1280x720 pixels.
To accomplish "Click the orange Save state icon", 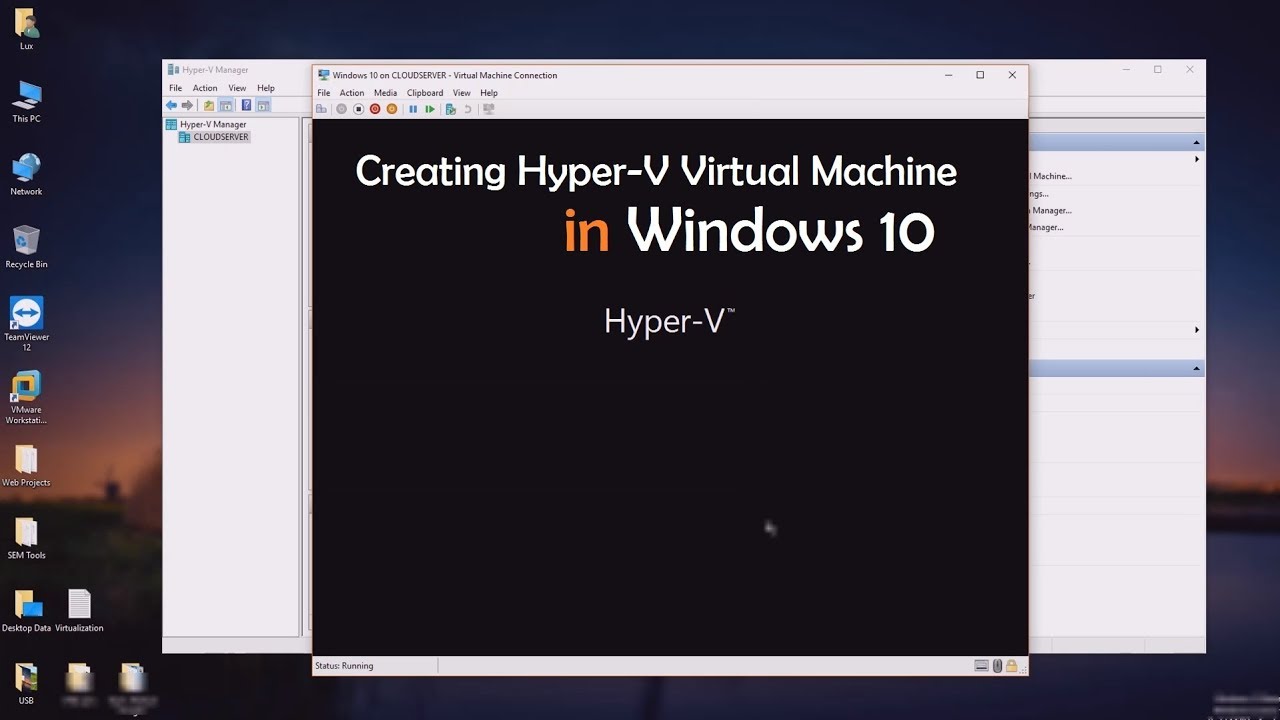I will click(x=392, y=109).
